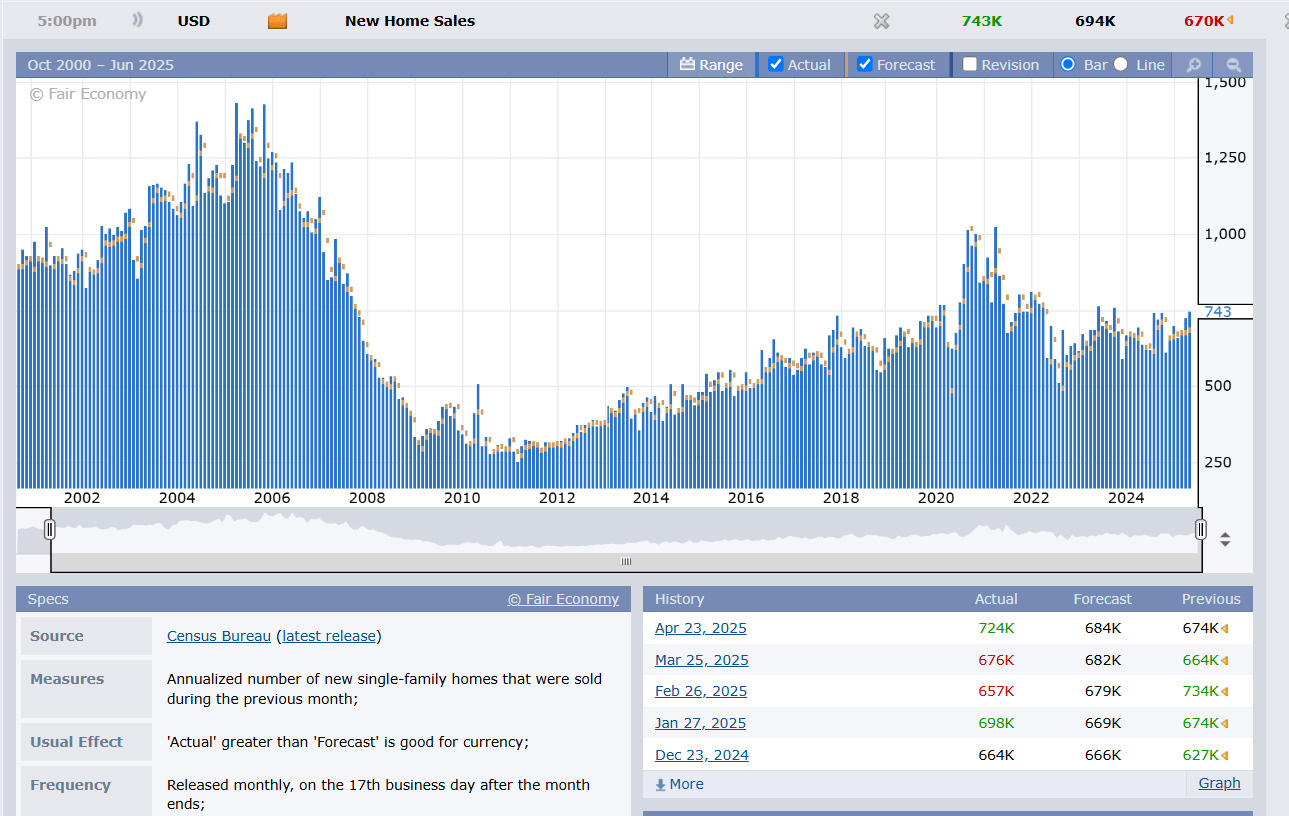Zoom in with the magnifier plus icon
The width and height of the screenshot is (1289, 816).
[x=1193, y=65]
